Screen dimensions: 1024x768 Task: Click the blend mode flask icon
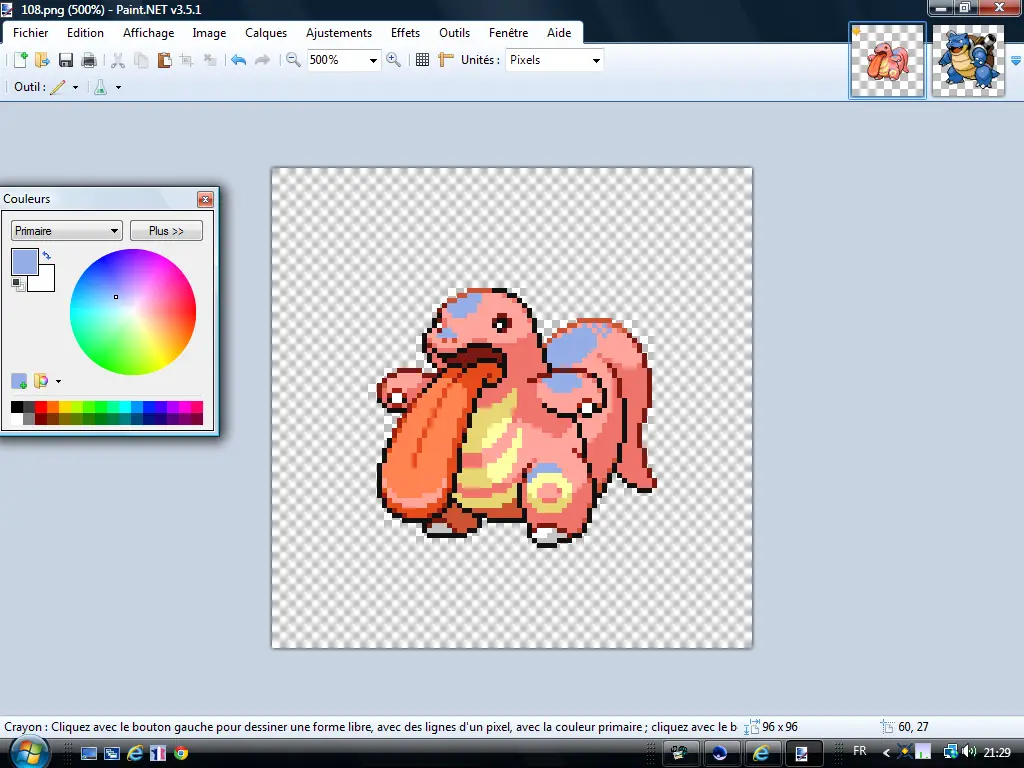[101, 87]
